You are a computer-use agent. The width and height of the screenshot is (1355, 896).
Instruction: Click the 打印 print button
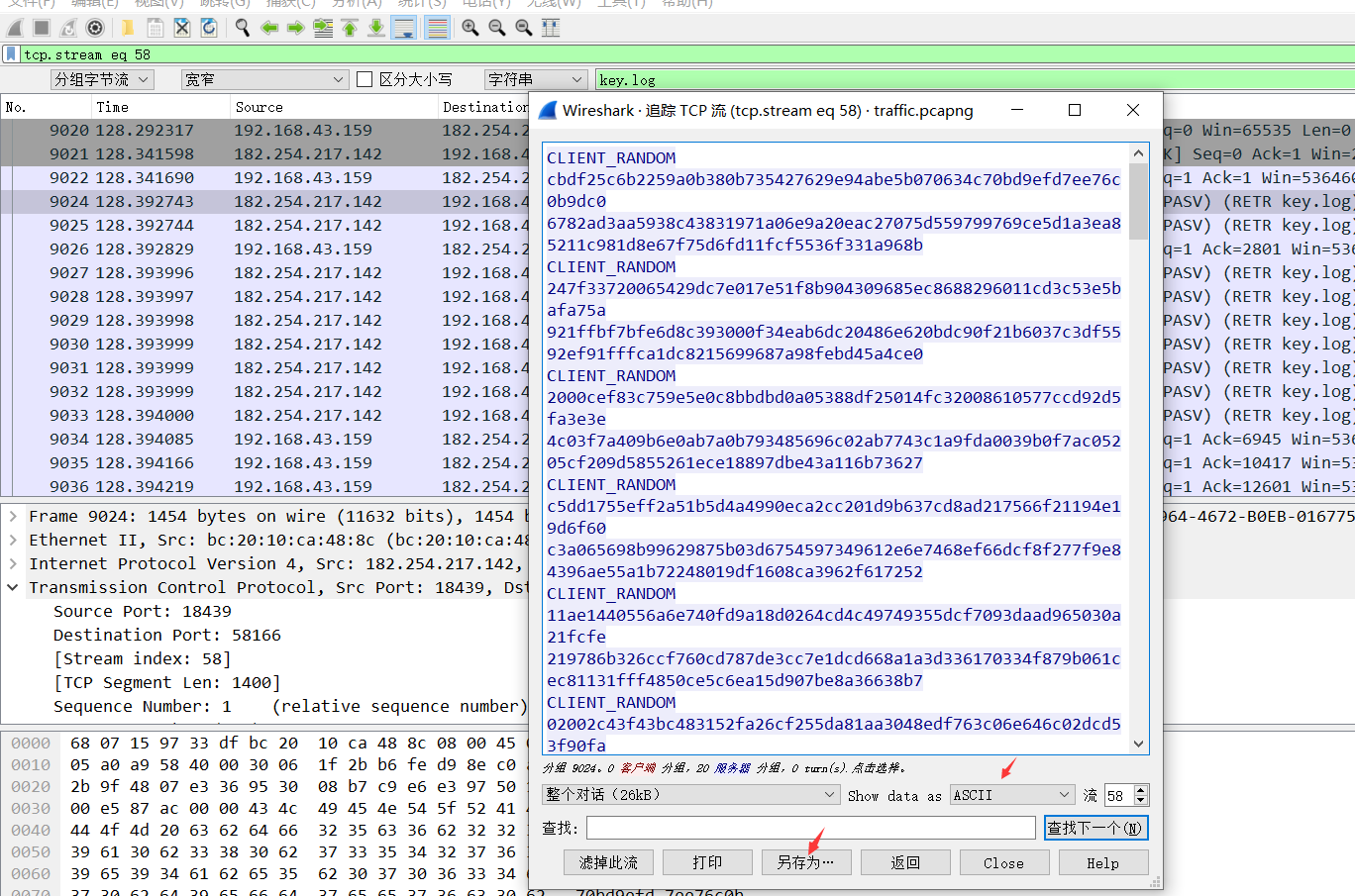(707, 862)
